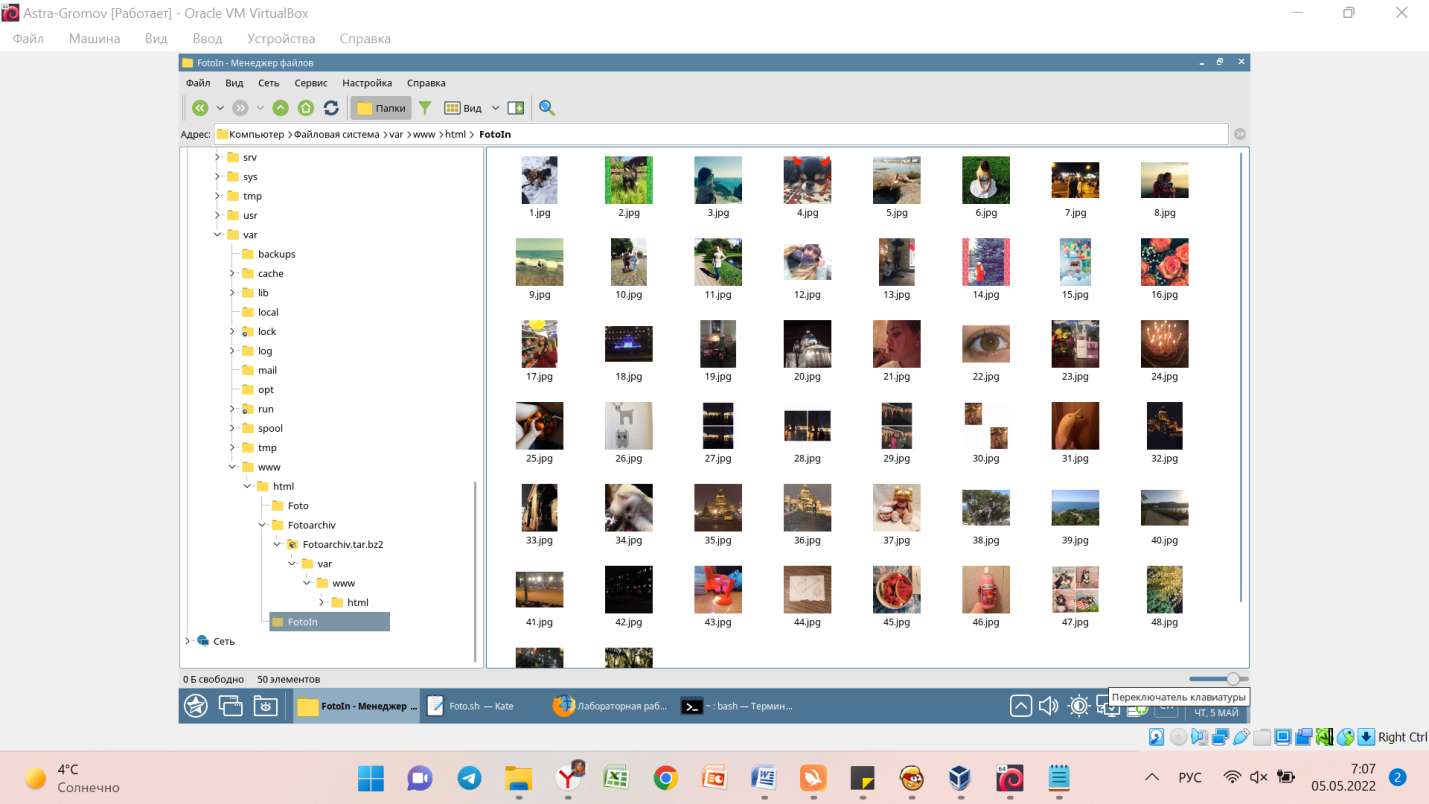Open the Вид dropdown arrow

[495, 108]
